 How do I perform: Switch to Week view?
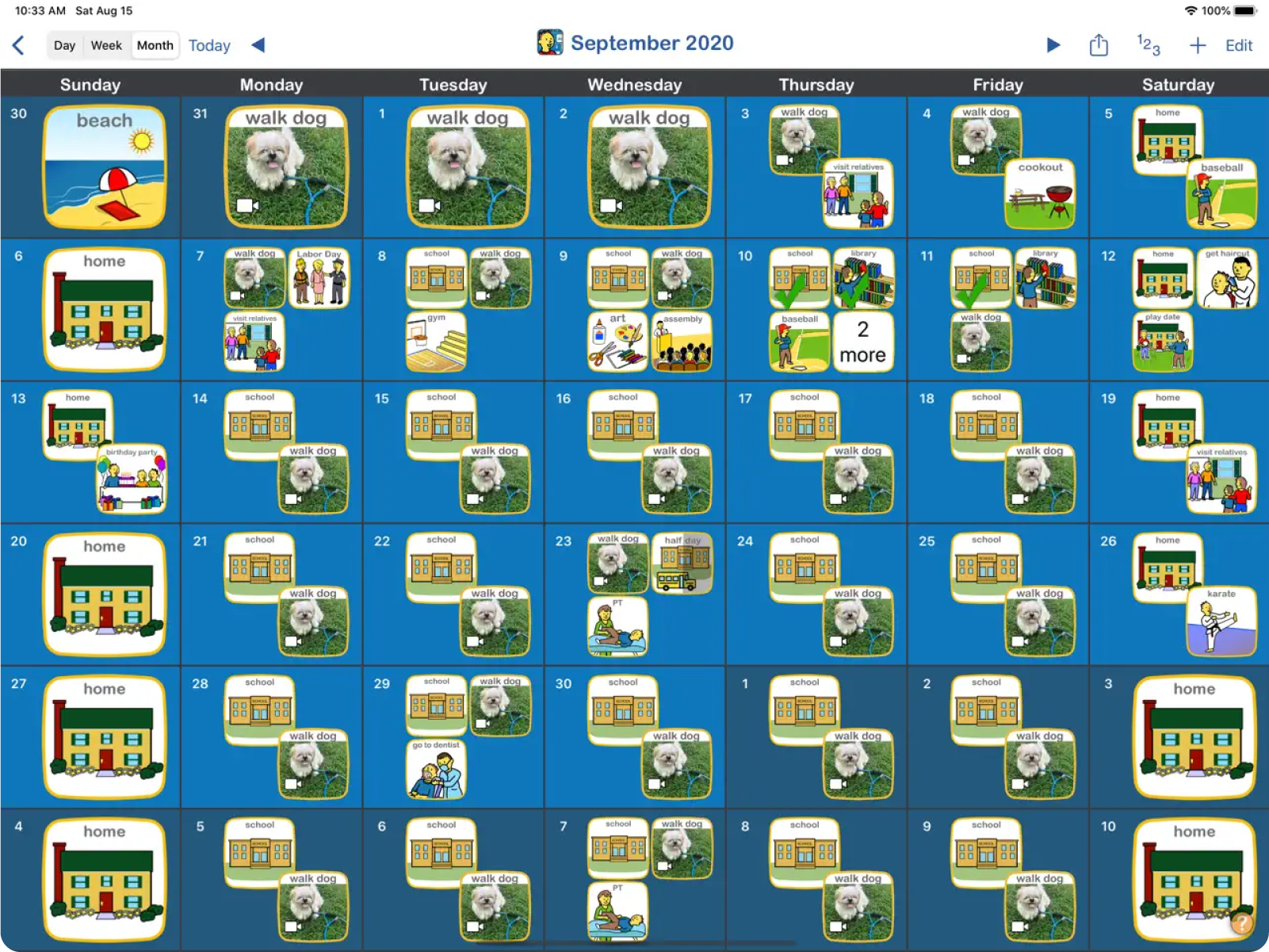pyautogui.click(x=106, y=45)
